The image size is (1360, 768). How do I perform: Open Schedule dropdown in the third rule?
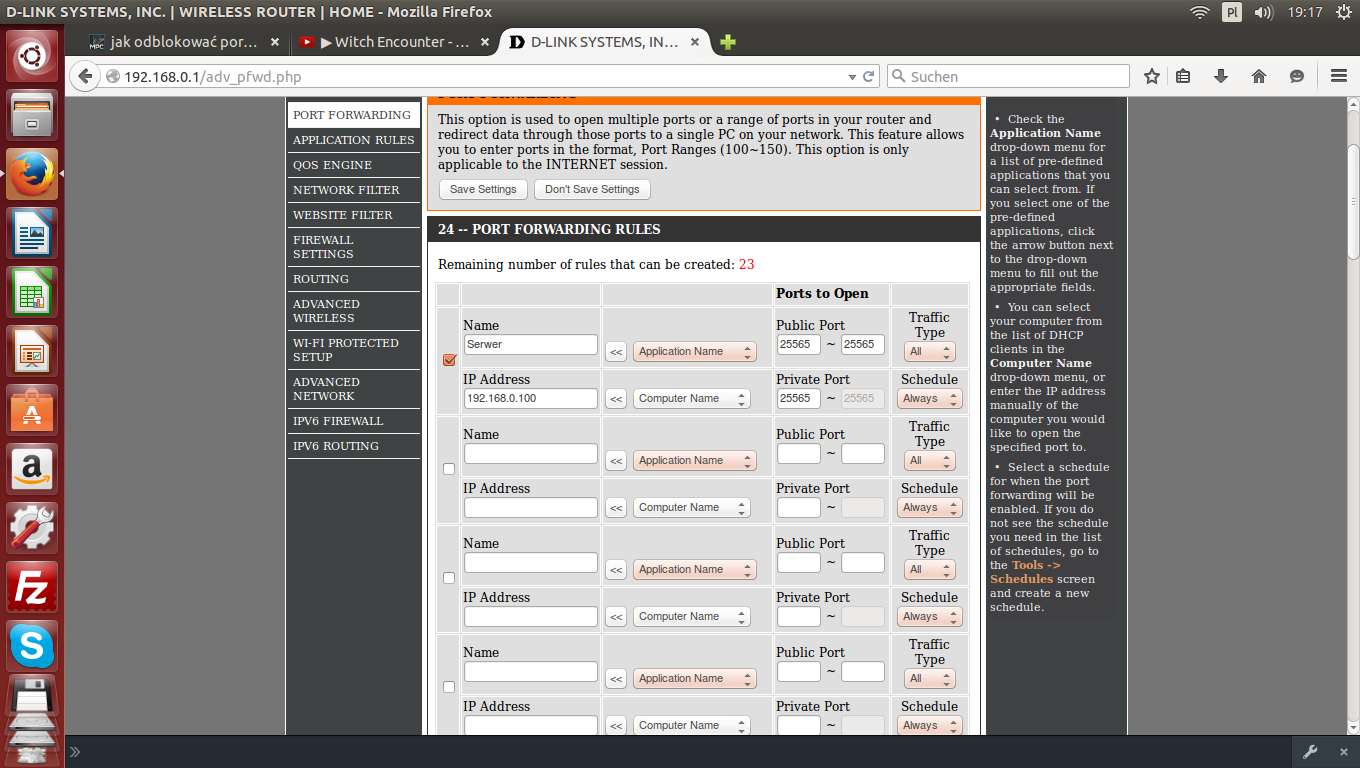929,616
